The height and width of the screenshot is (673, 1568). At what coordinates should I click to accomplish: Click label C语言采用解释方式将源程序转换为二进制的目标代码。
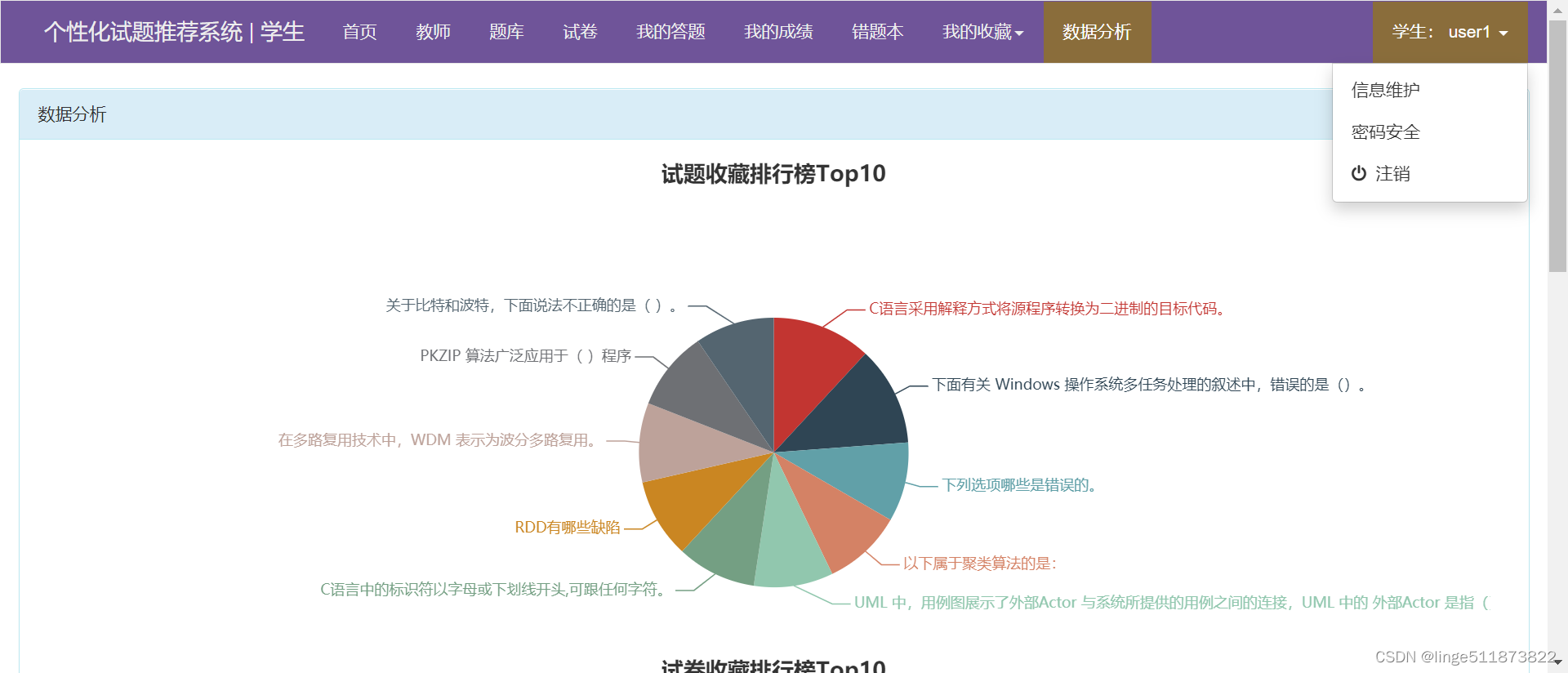tap(1047, 309)
